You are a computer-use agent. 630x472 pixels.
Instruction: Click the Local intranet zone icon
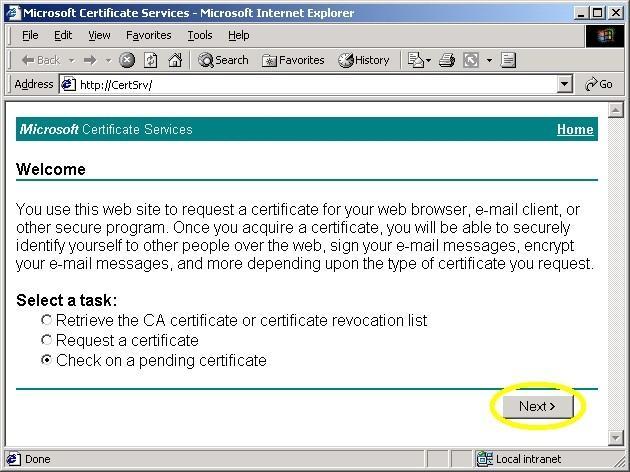pyautogui.click(x=484, y=459)
